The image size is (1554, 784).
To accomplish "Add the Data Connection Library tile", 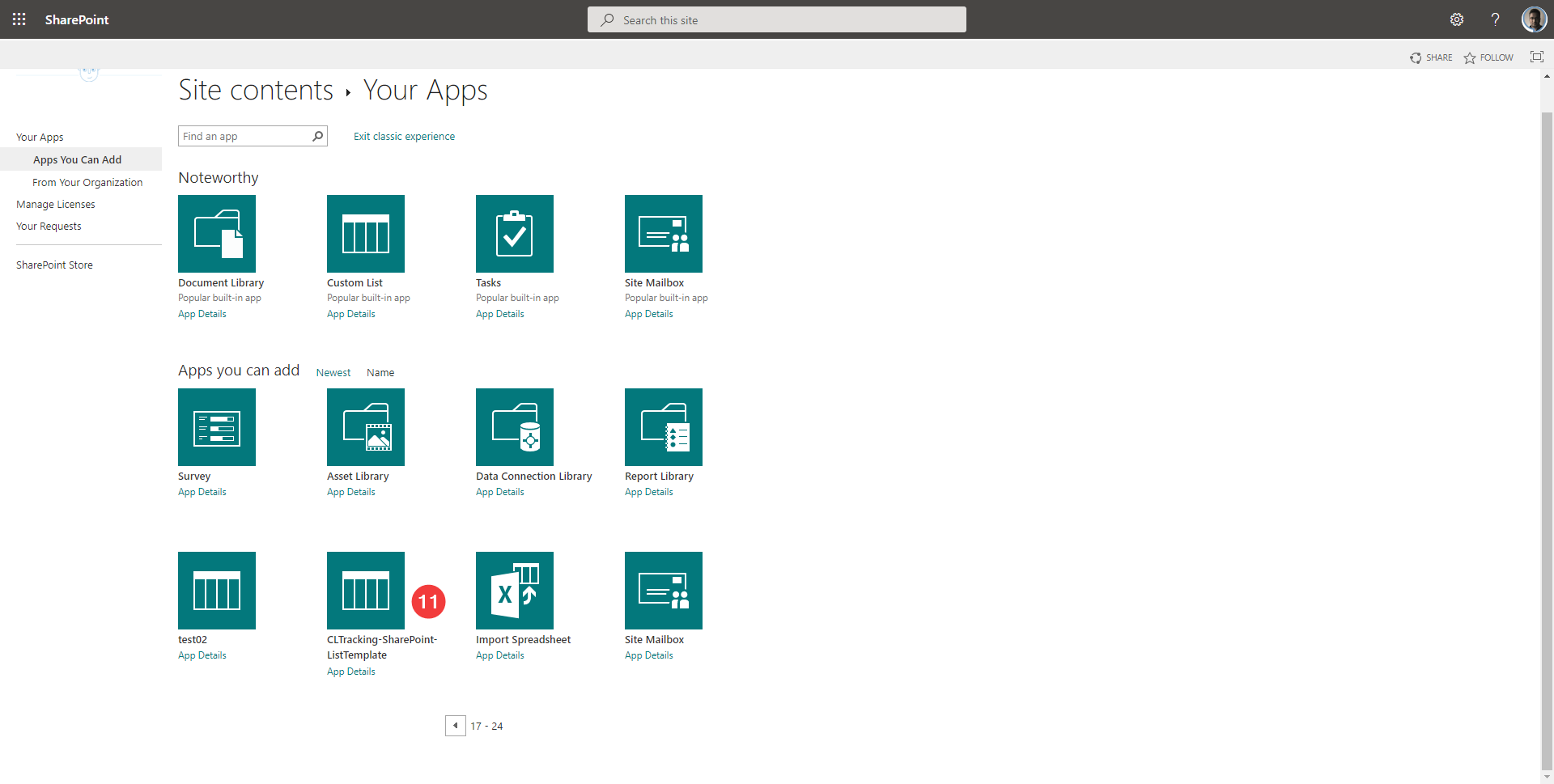I will (515, 427).
